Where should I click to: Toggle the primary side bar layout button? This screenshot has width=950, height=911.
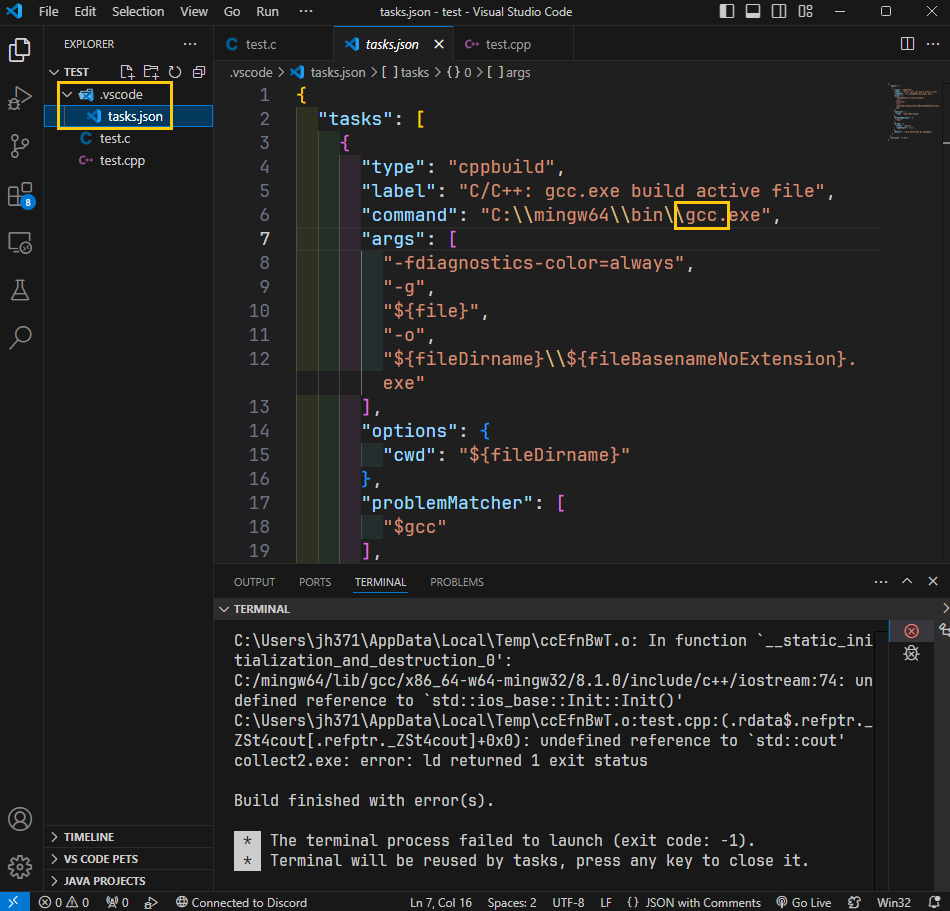(x=727, y=12)
